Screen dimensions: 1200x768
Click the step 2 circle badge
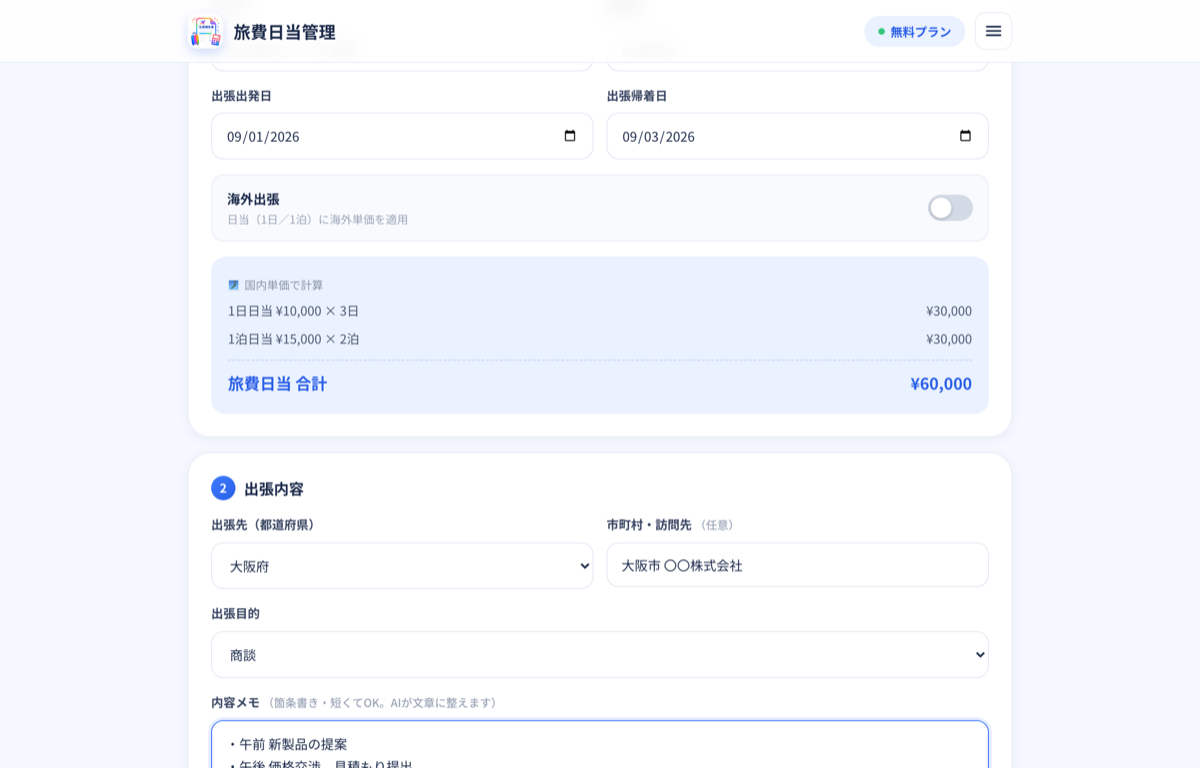coord(223,488)
